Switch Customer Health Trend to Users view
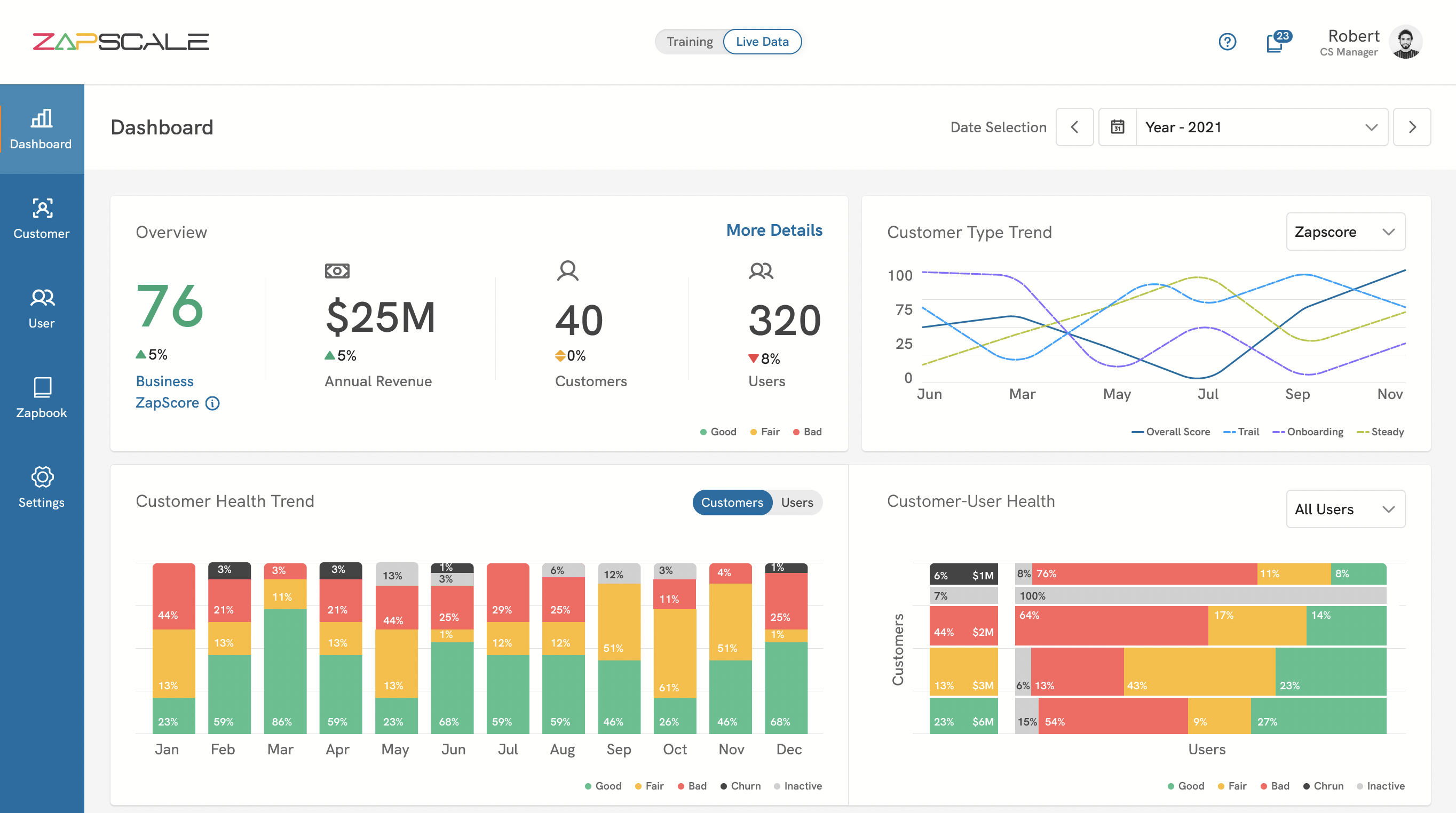Screen dimensions: 1456x813 click(x=796, y=503)
